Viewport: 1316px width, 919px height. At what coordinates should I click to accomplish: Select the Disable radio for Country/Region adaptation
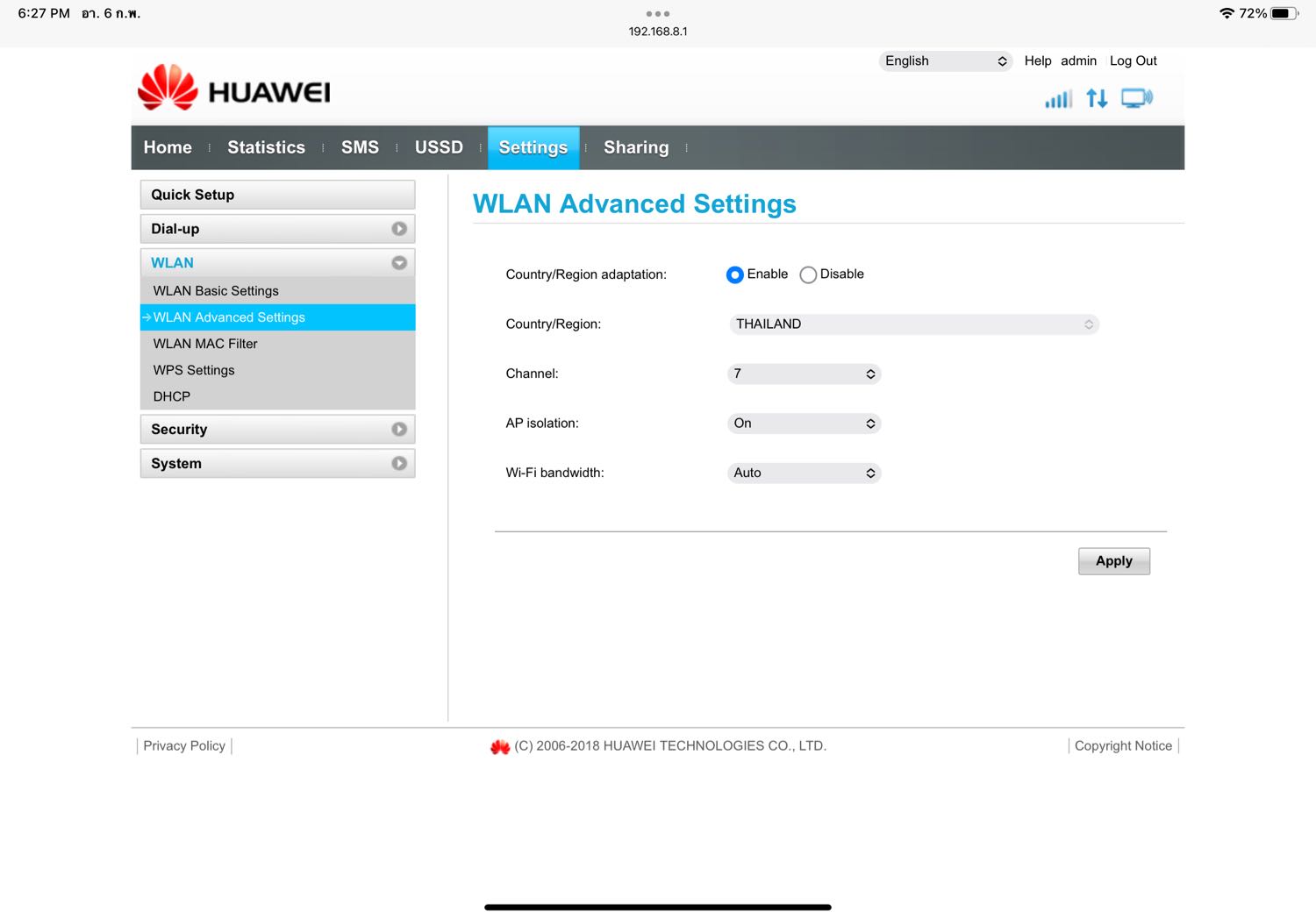pos(808,274)
